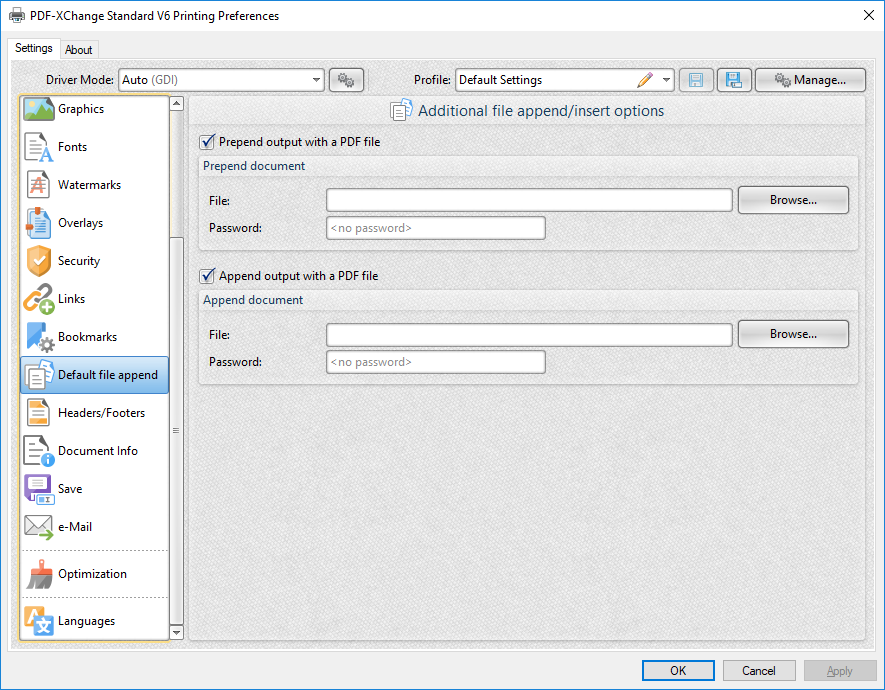
Task: Click the append document Password field
Action: click(x=436, y=362)
